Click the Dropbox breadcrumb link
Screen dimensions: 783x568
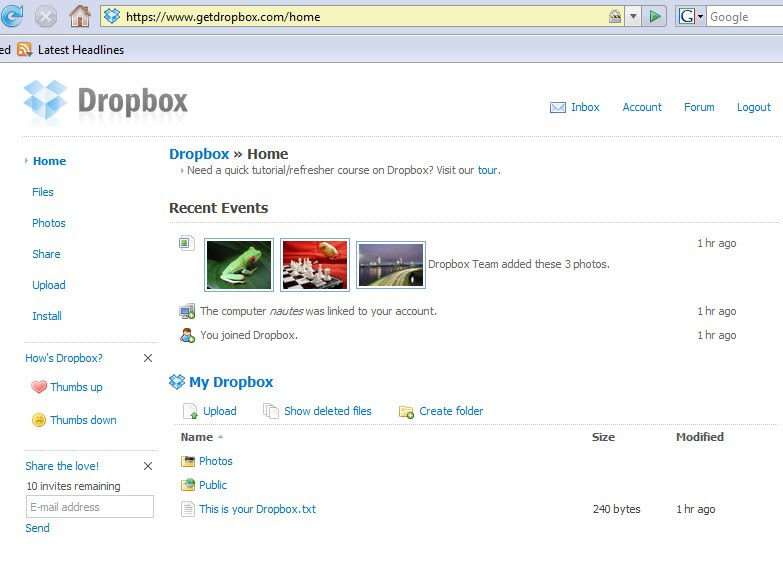[x=199, y=154]
